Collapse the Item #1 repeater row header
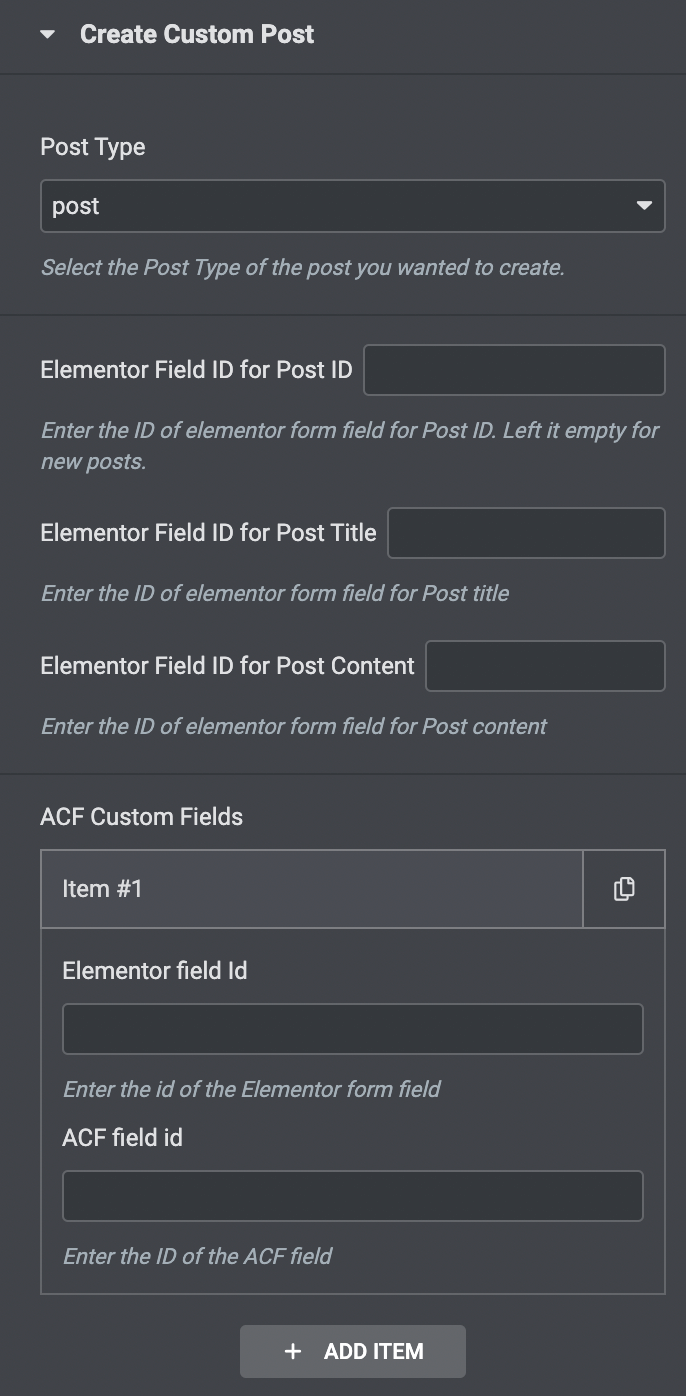 point(311,889)
